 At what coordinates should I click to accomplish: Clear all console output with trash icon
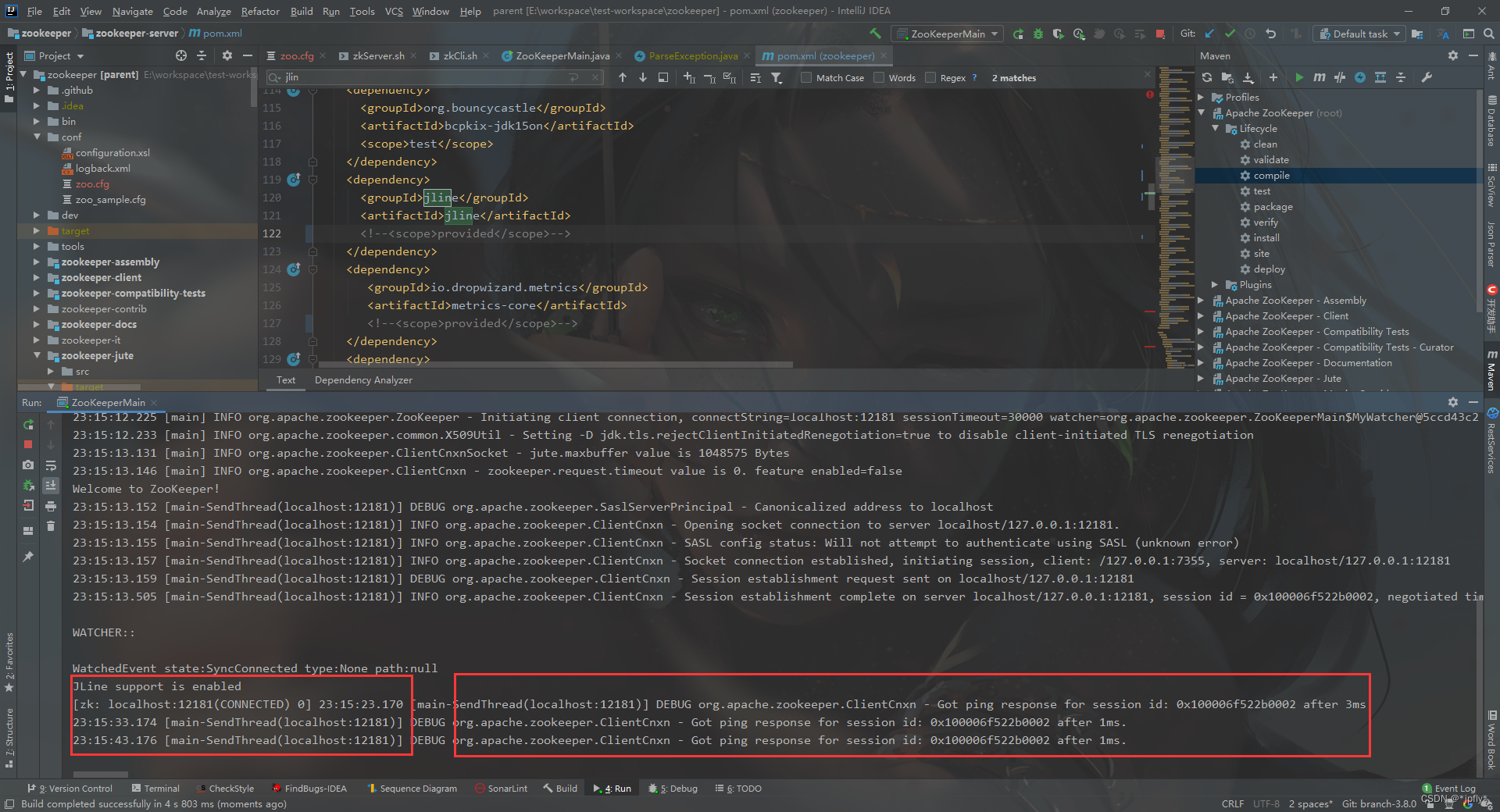51,526
